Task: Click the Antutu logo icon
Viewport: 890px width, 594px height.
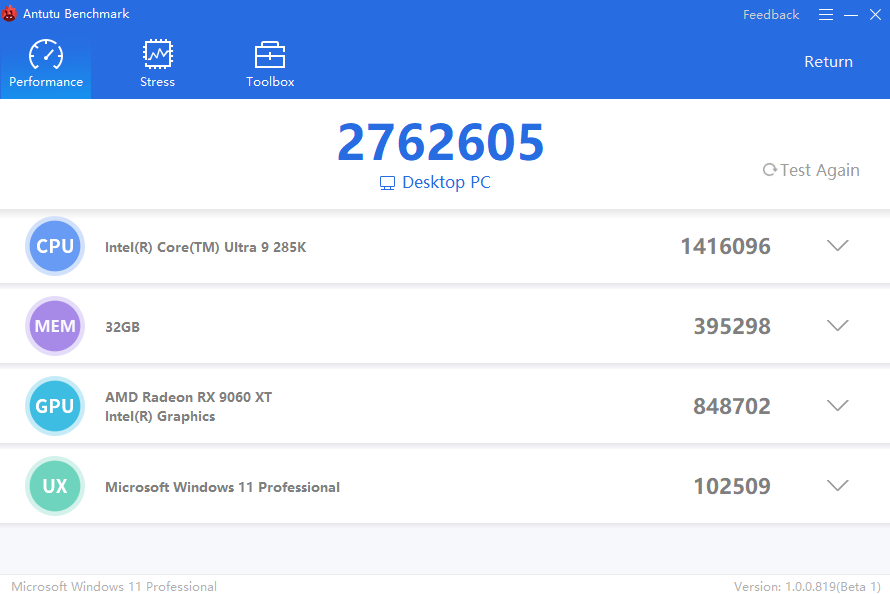Action: pos(10,14)
